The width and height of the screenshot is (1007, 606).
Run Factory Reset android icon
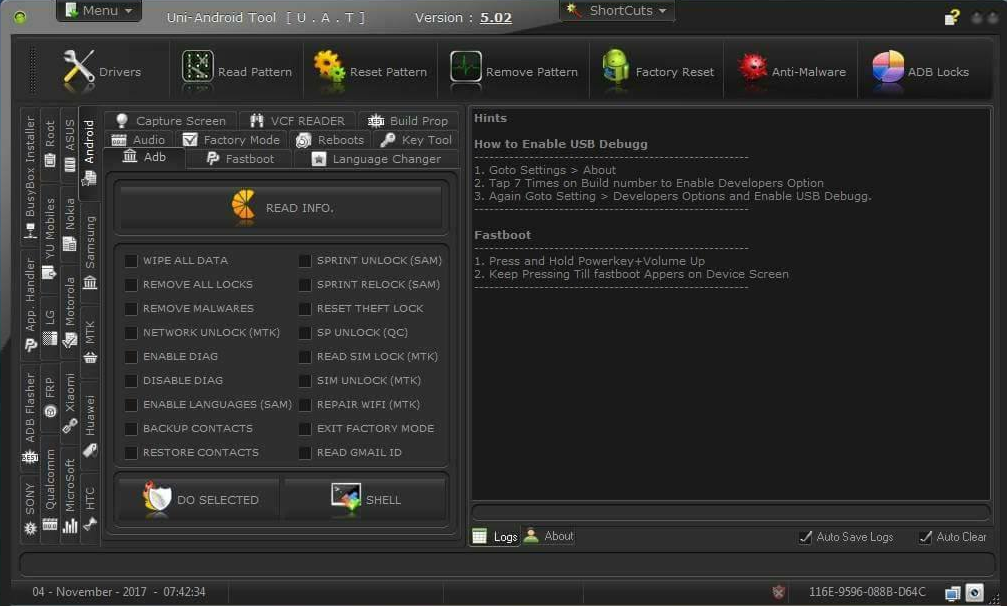[615, 66]
